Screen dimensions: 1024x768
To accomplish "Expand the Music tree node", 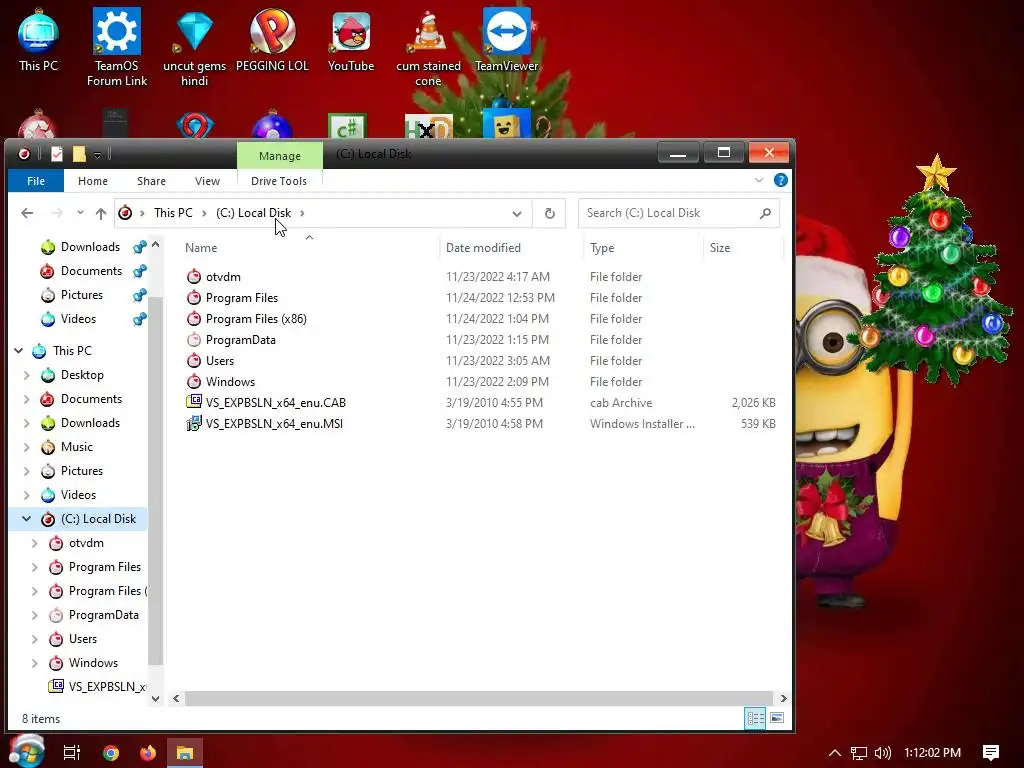I will [27, 447].
